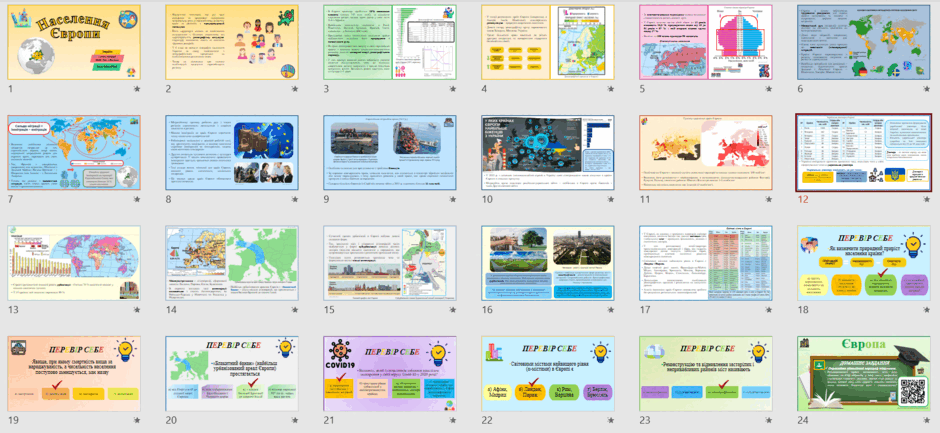Select slide 22 quiz thumbnail with city answers
The height and width of the screenshot is (433, 940).
(x=548, y=374)
